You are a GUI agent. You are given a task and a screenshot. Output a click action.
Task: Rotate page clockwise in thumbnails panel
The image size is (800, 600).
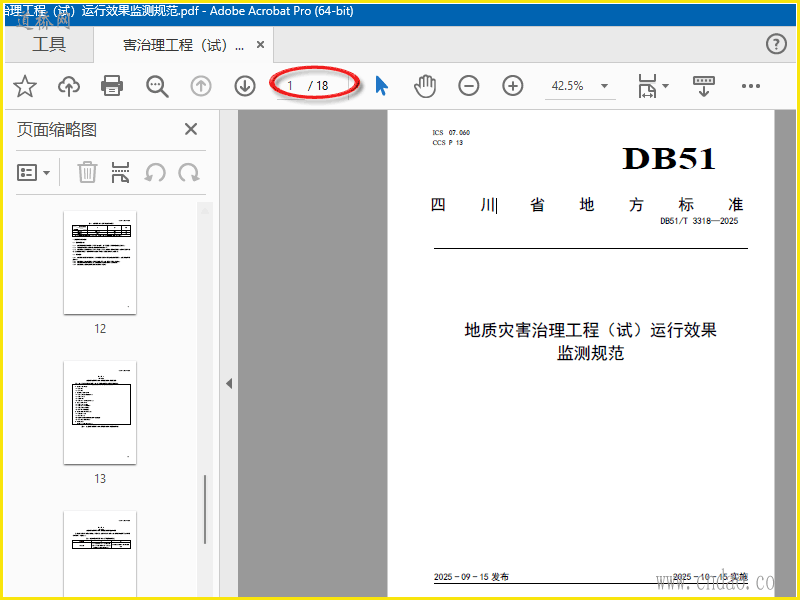coord(189,172)
